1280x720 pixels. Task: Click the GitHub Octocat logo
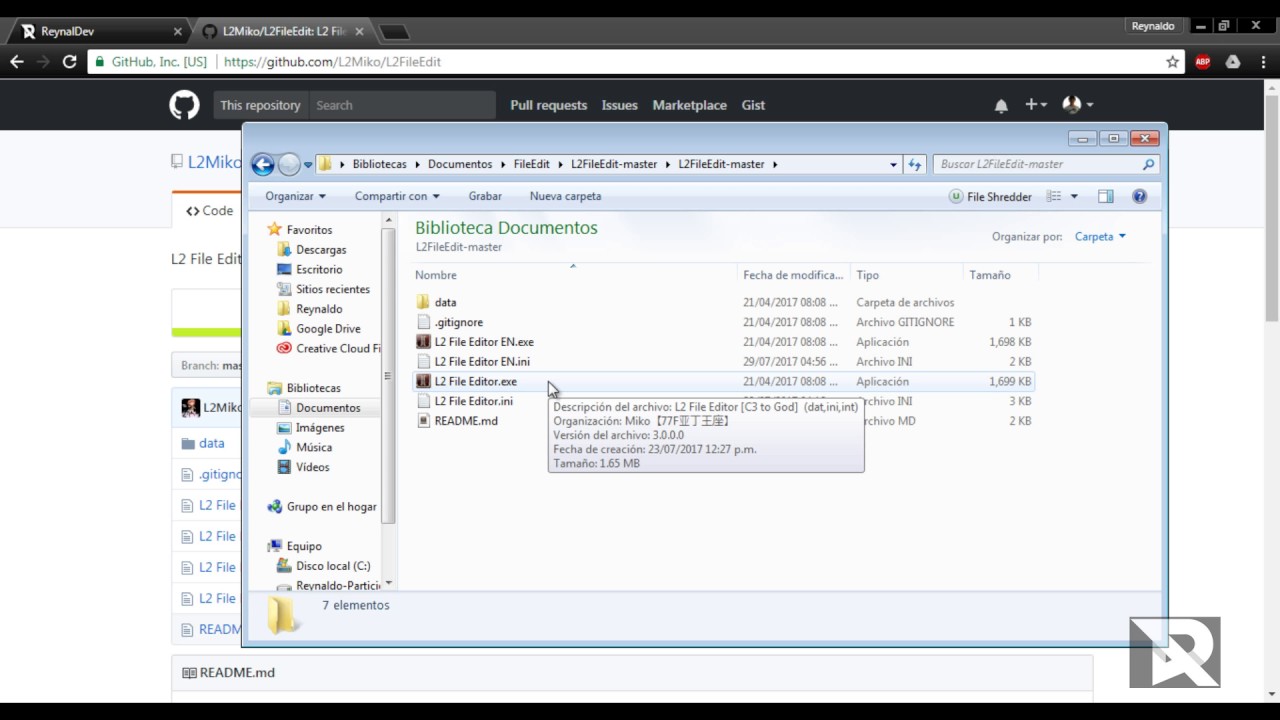tap(184, 105)
